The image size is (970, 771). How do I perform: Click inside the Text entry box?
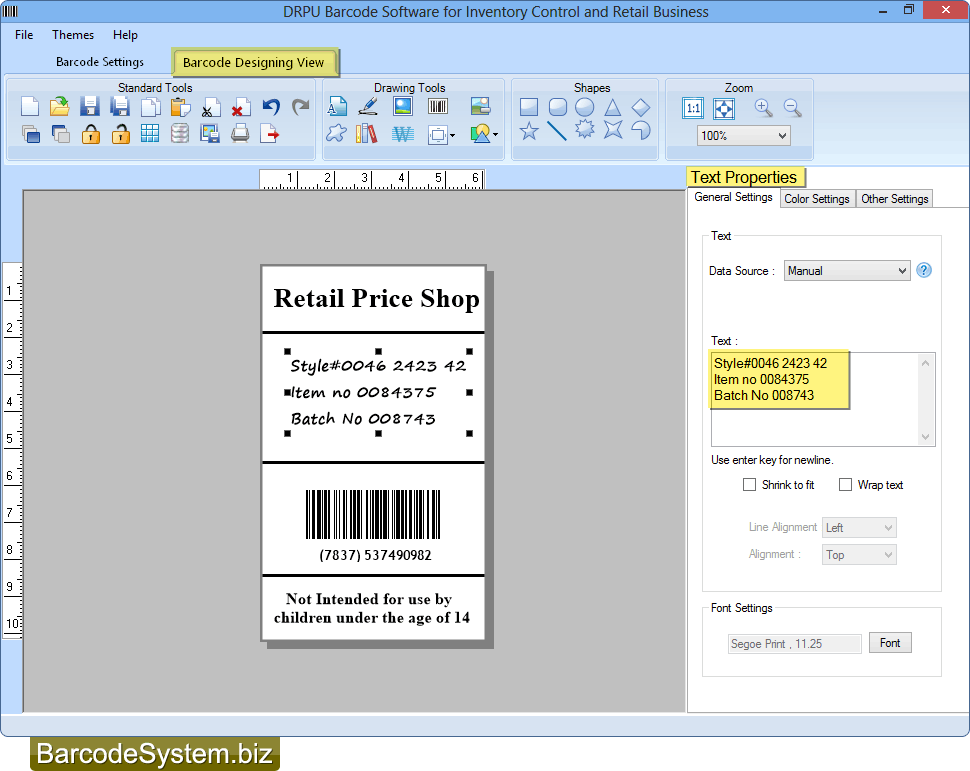(x=822, y=399)
